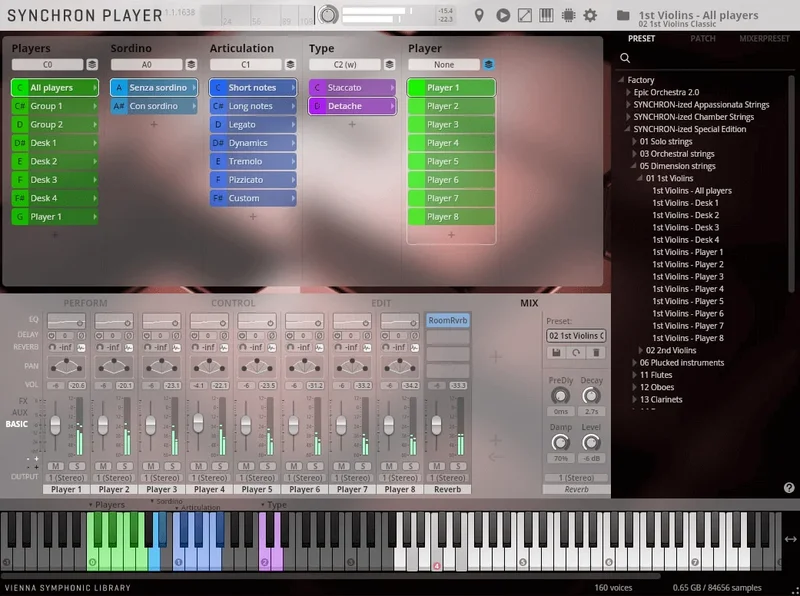Switch to the MIXERPRESET tab
This screenshot has height=596, width=800.
(x=764, y=39)
